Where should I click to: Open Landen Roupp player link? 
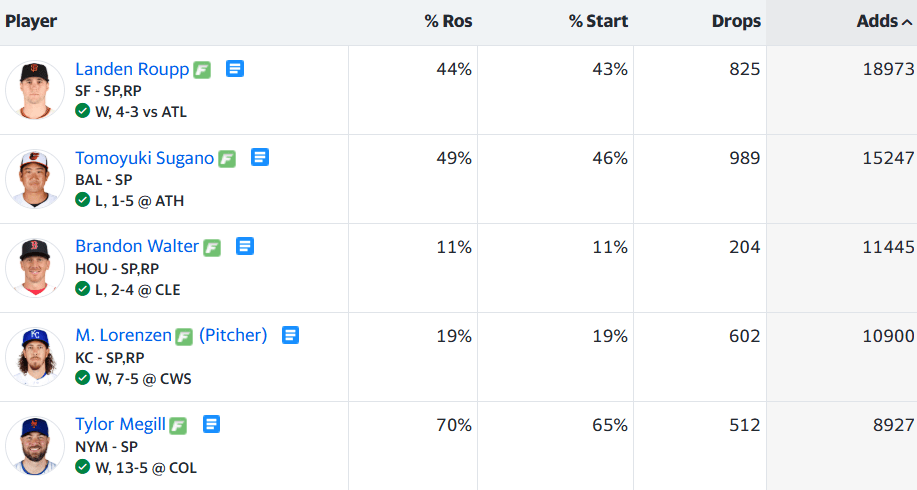132,69
